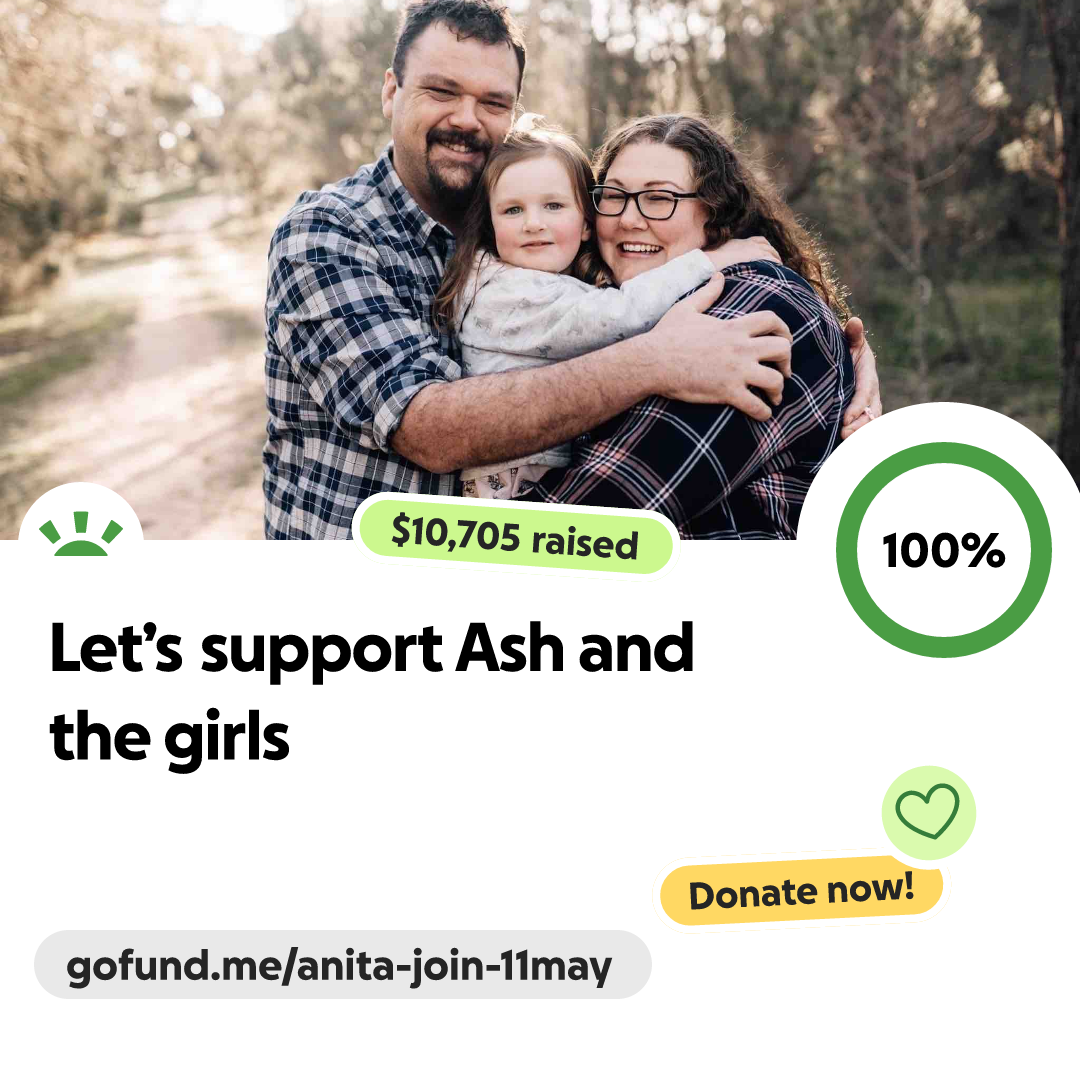Open the gofund.me/anita-join-11may link

(x=342, y=965)
